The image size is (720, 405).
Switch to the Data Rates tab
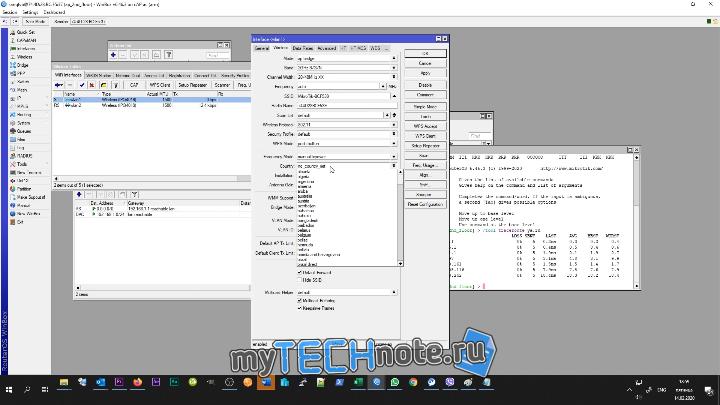(x=303, y=48)
